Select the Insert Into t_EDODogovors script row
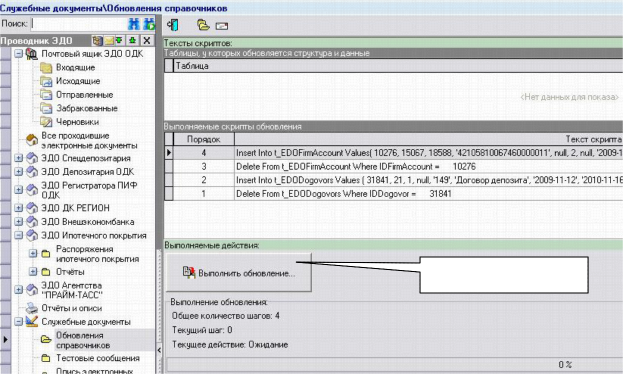This screenshot has height=374, width=623. [393, 180]
